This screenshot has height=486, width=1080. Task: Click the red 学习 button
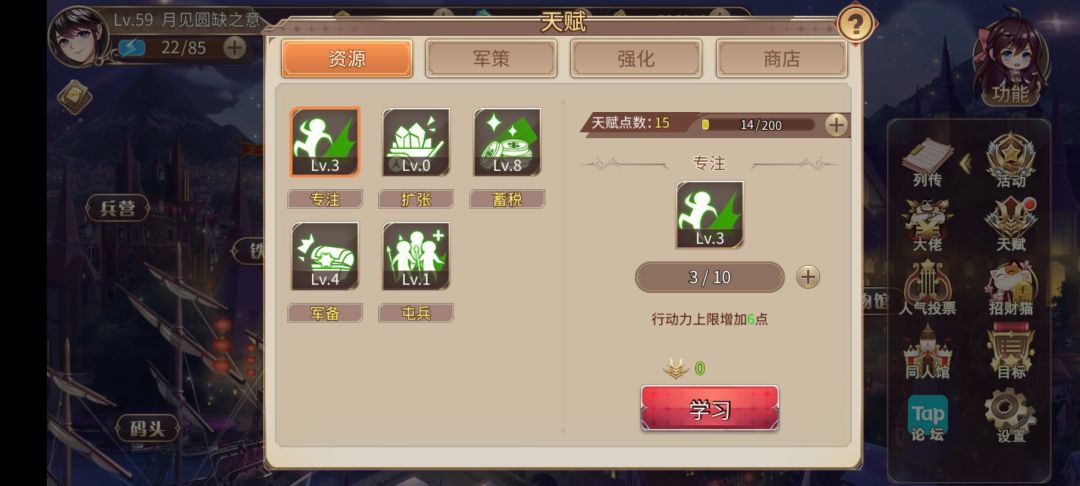[x=709, y=408]
